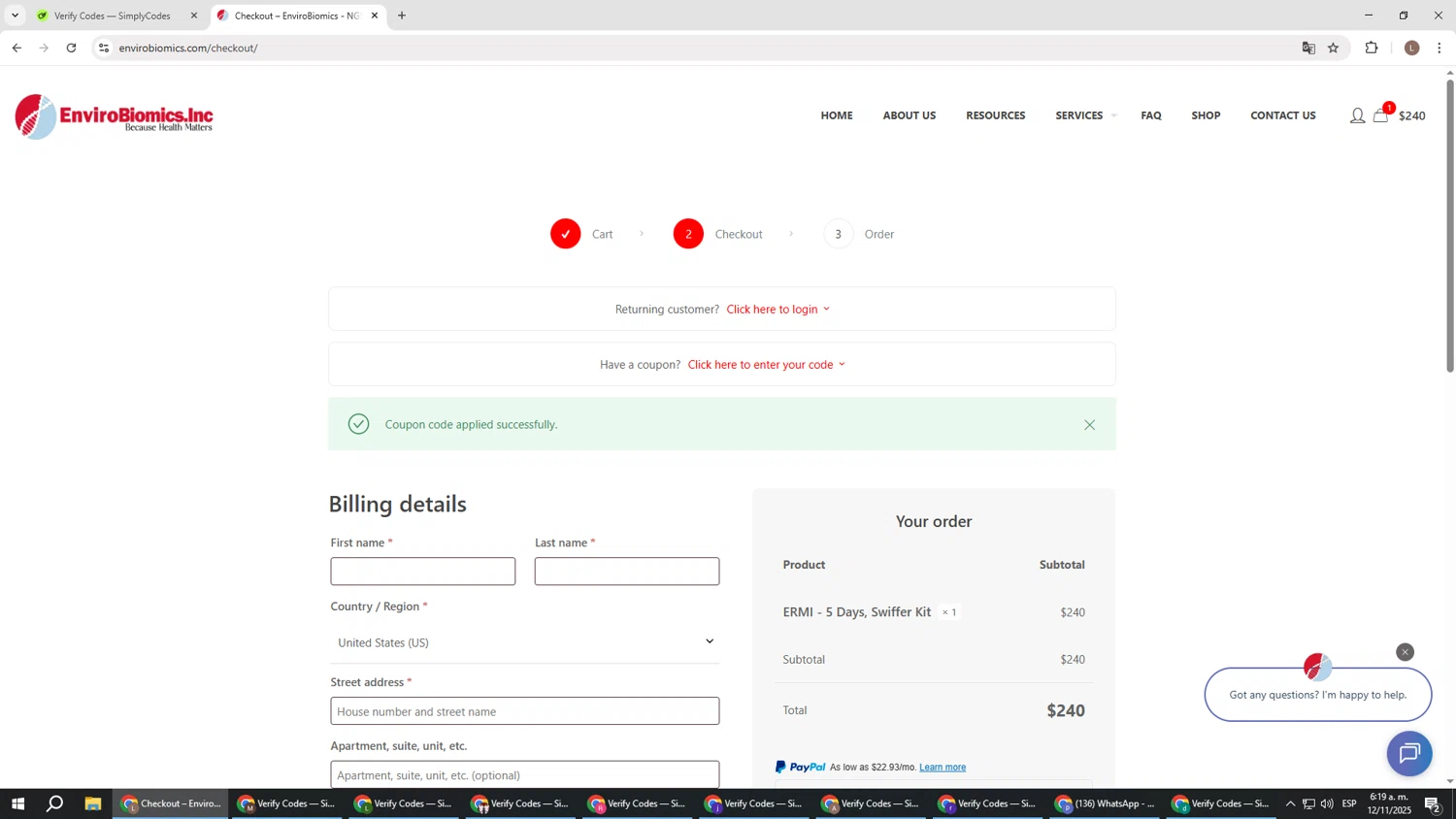Screen dimensions: 1456x819
Task: Open a new browser tab
Action: (x=402, y=16)
